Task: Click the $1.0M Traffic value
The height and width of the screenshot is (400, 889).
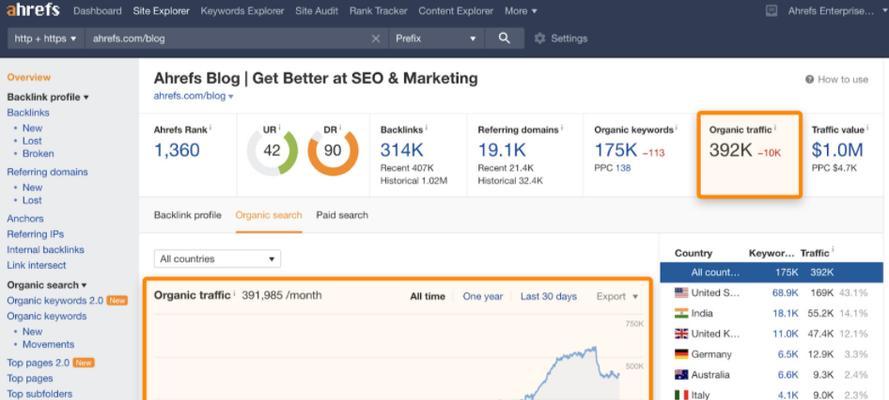Action: 837,150
